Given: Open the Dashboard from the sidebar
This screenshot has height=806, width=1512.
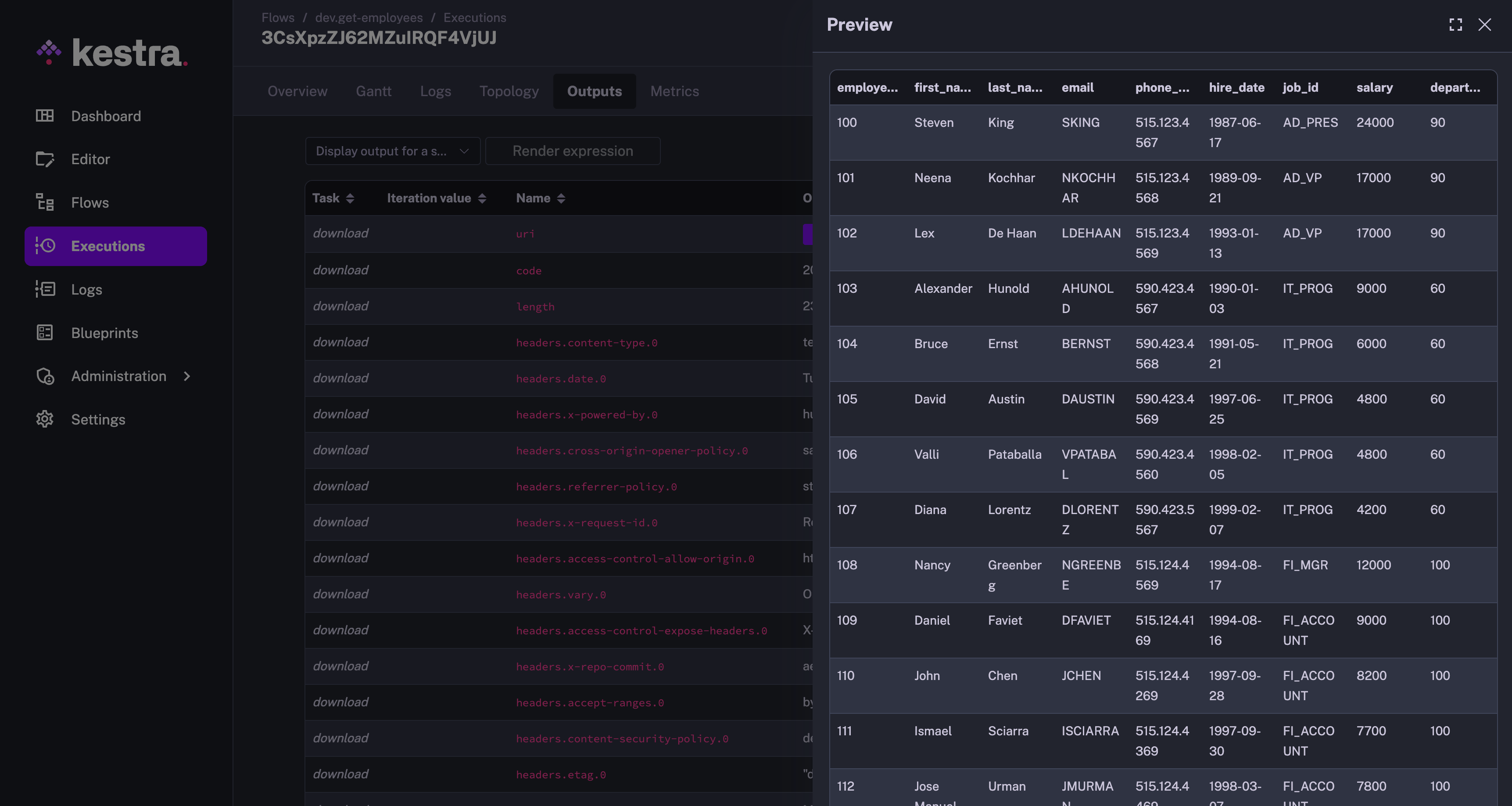Looking at the screenshot, I should pyautogui.click(x=106, y=116).
